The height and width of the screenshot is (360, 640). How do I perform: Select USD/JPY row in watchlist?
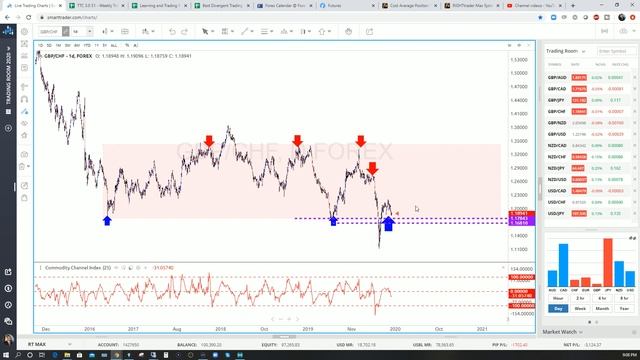click(x=590, y=213)
